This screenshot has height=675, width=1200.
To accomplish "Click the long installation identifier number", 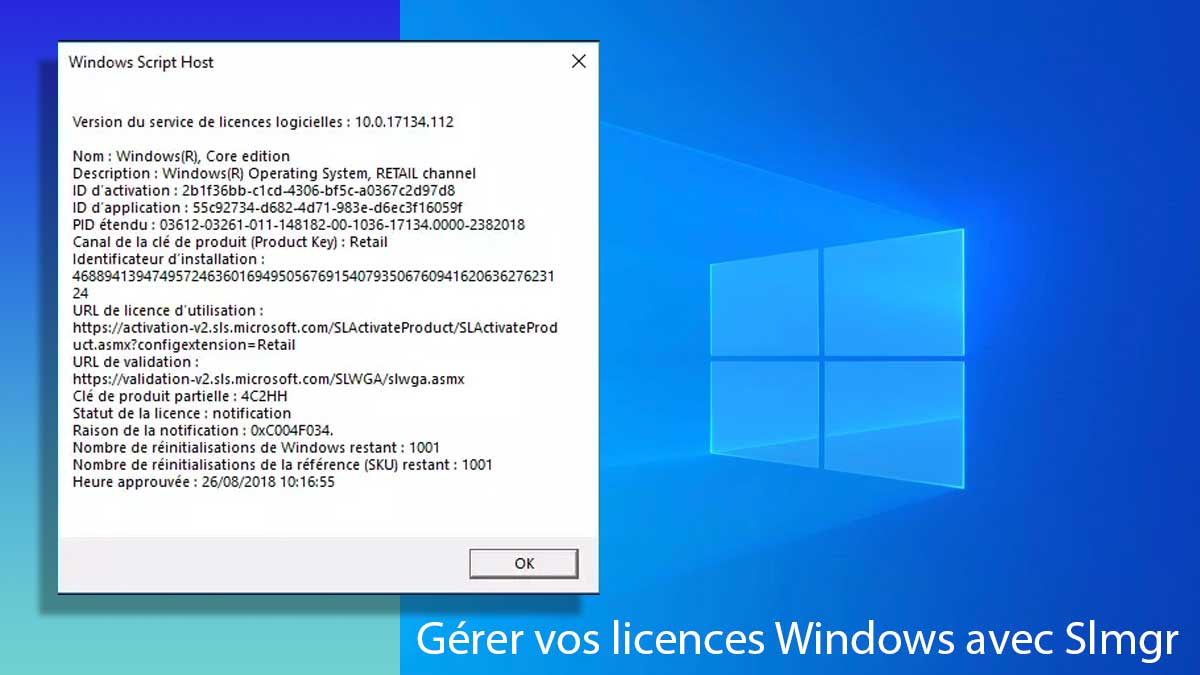I will [313, 276].
